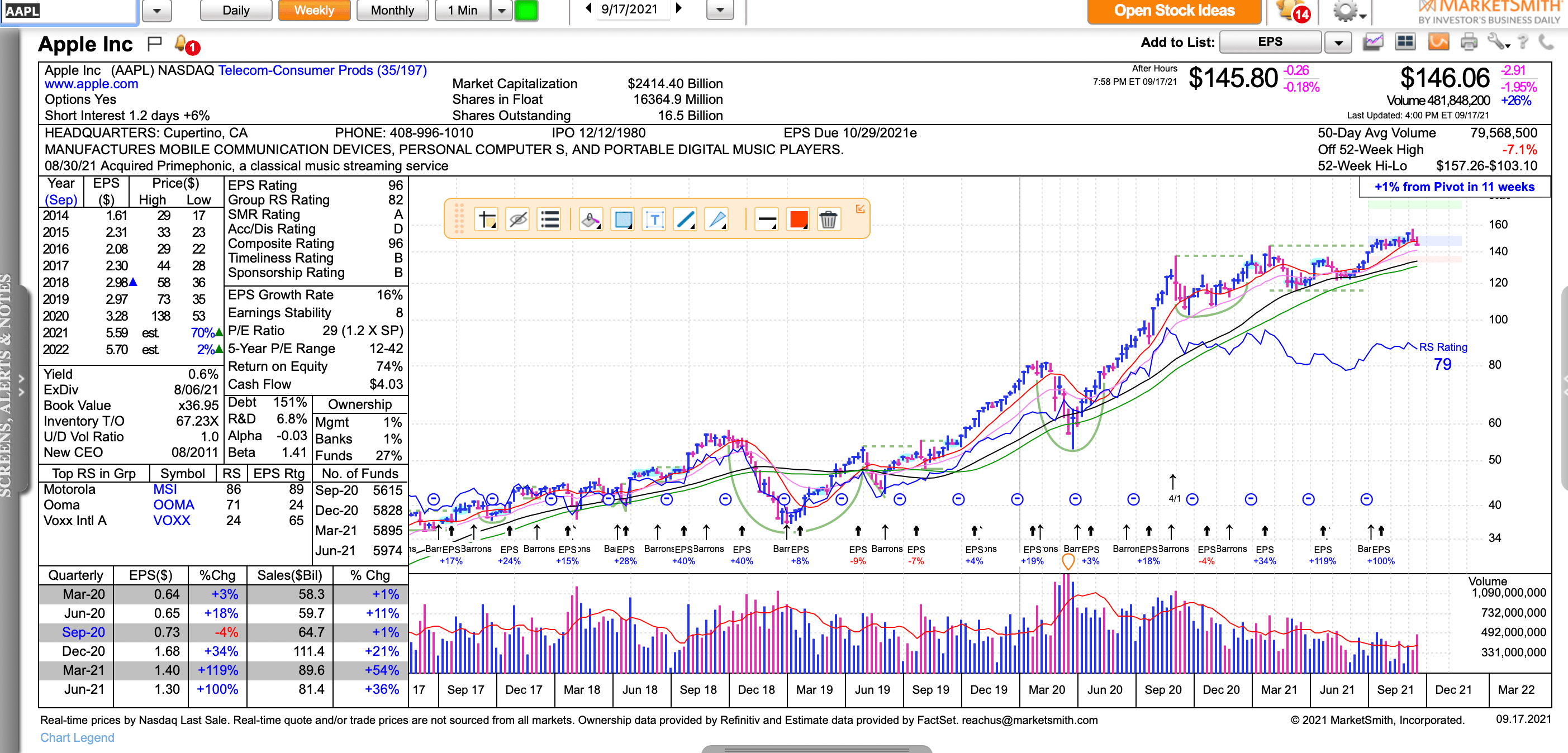The width and height of the screenshot is (1568, 753).
Task: Open the OOMA symbol link
Action: [173, 505]
